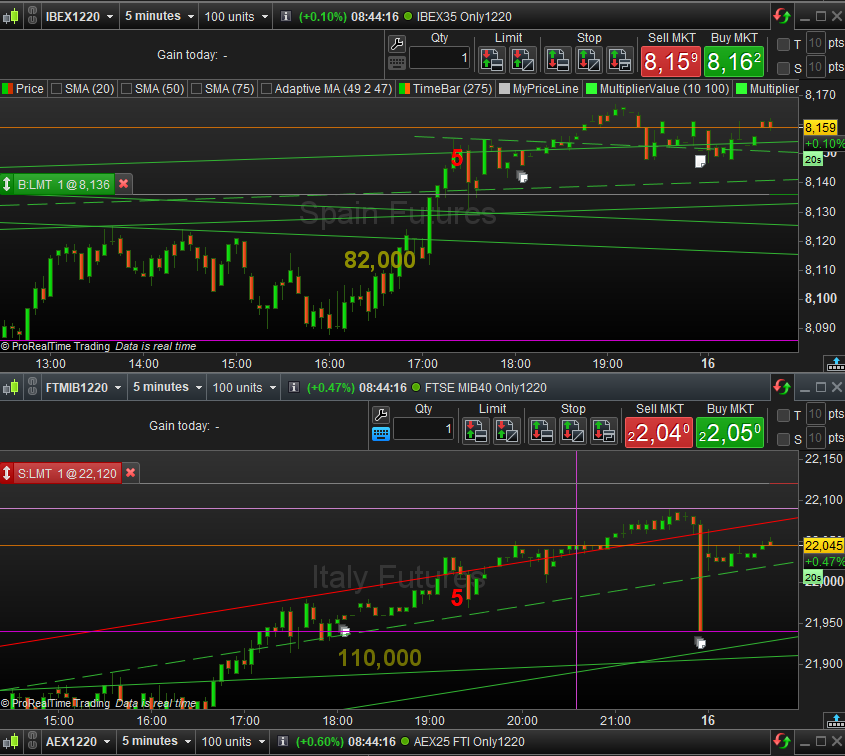This screenshot has height=756, width=845.
Task: Open chart style icon in AEX1220 window
Action: [11, 741]
